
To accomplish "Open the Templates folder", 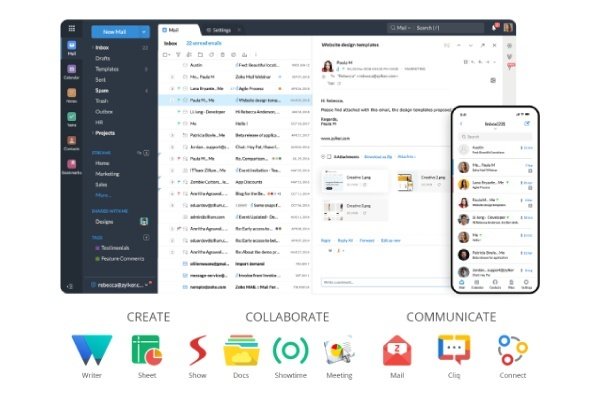I will pyautogui.click(x=107, y=69).
